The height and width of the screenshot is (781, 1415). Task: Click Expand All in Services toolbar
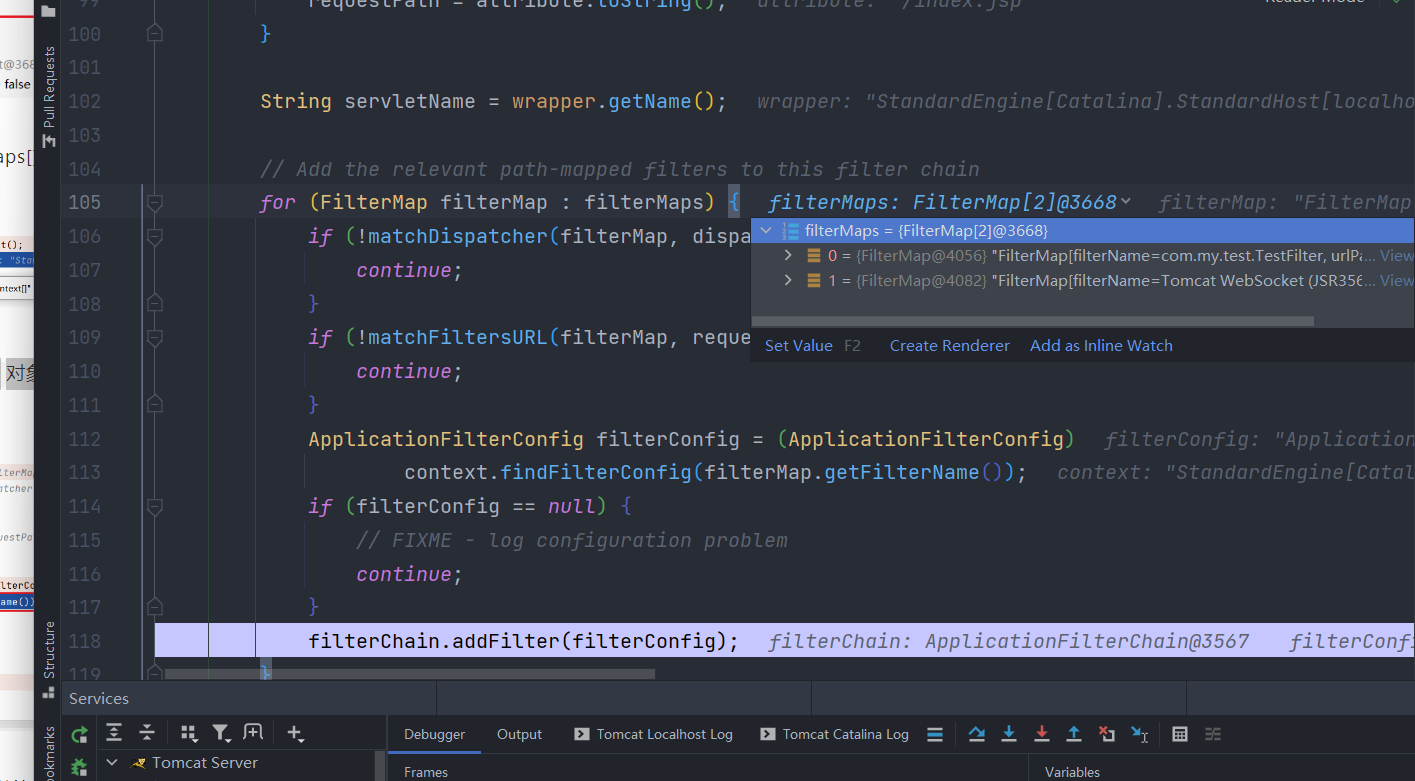pos(114,734)
